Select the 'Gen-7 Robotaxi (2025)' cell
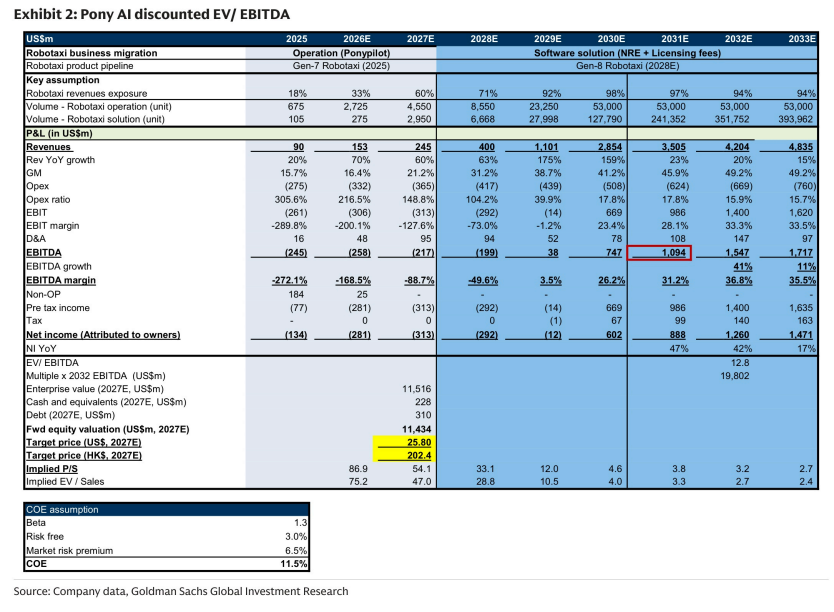 pos(341,66)
